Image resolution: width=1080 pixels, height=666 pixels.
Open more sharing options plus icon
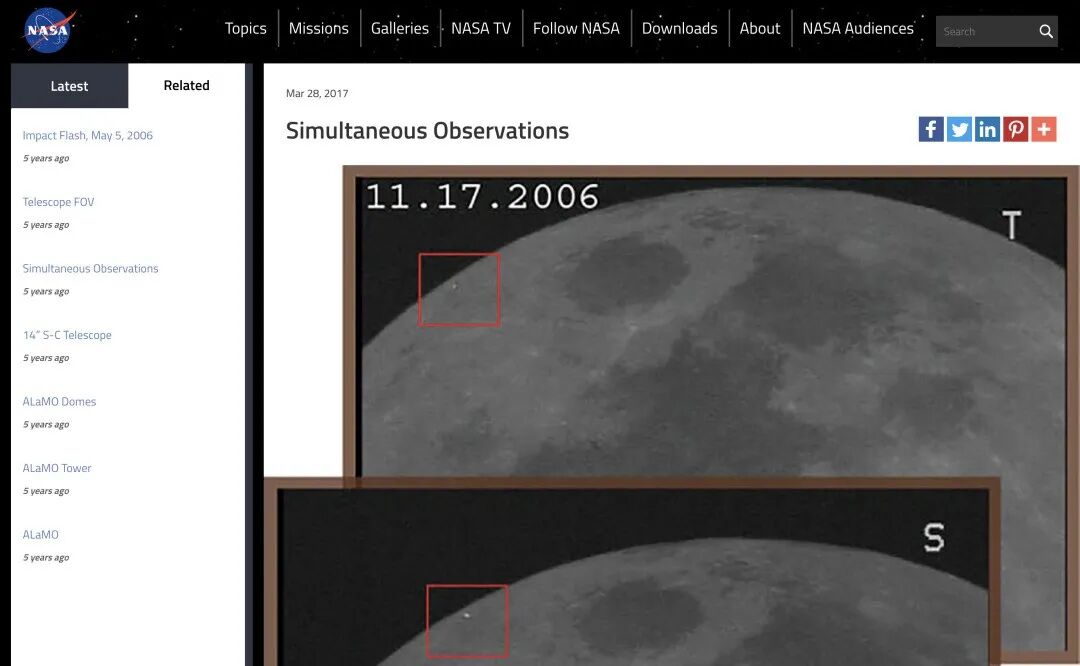(1043, 129)
